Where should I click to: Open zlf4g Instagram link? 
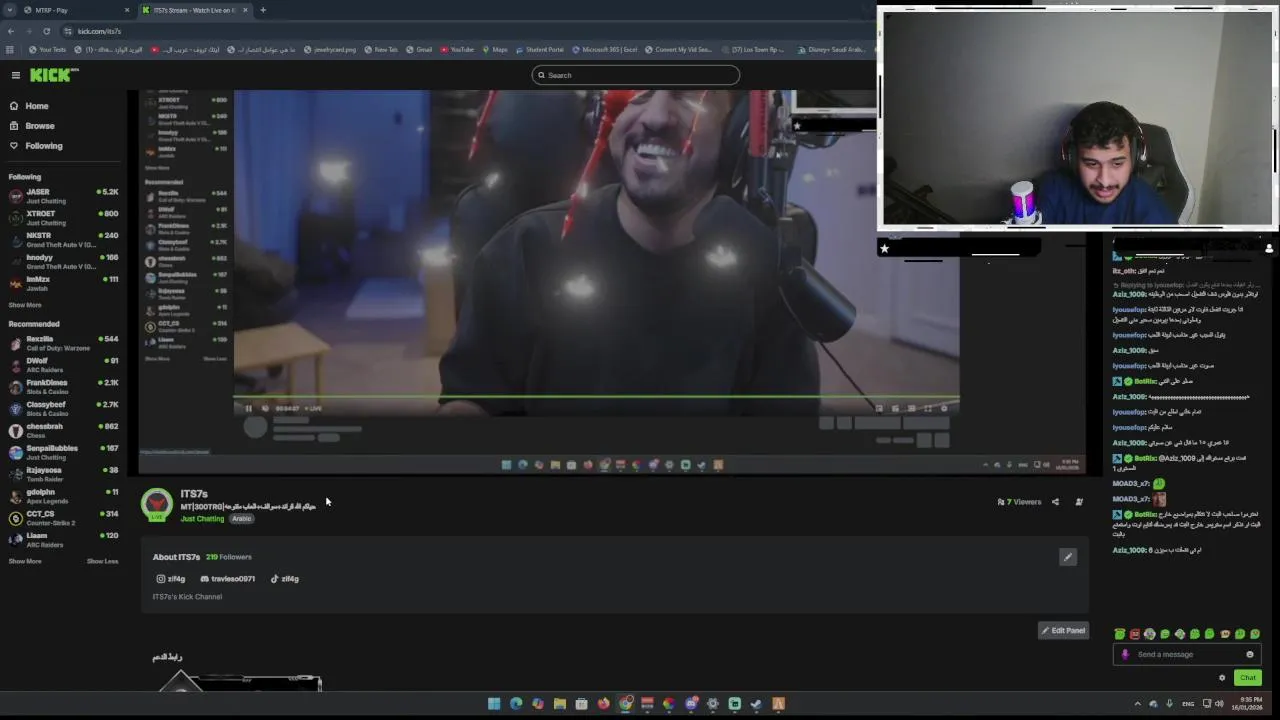click(171, 579)
